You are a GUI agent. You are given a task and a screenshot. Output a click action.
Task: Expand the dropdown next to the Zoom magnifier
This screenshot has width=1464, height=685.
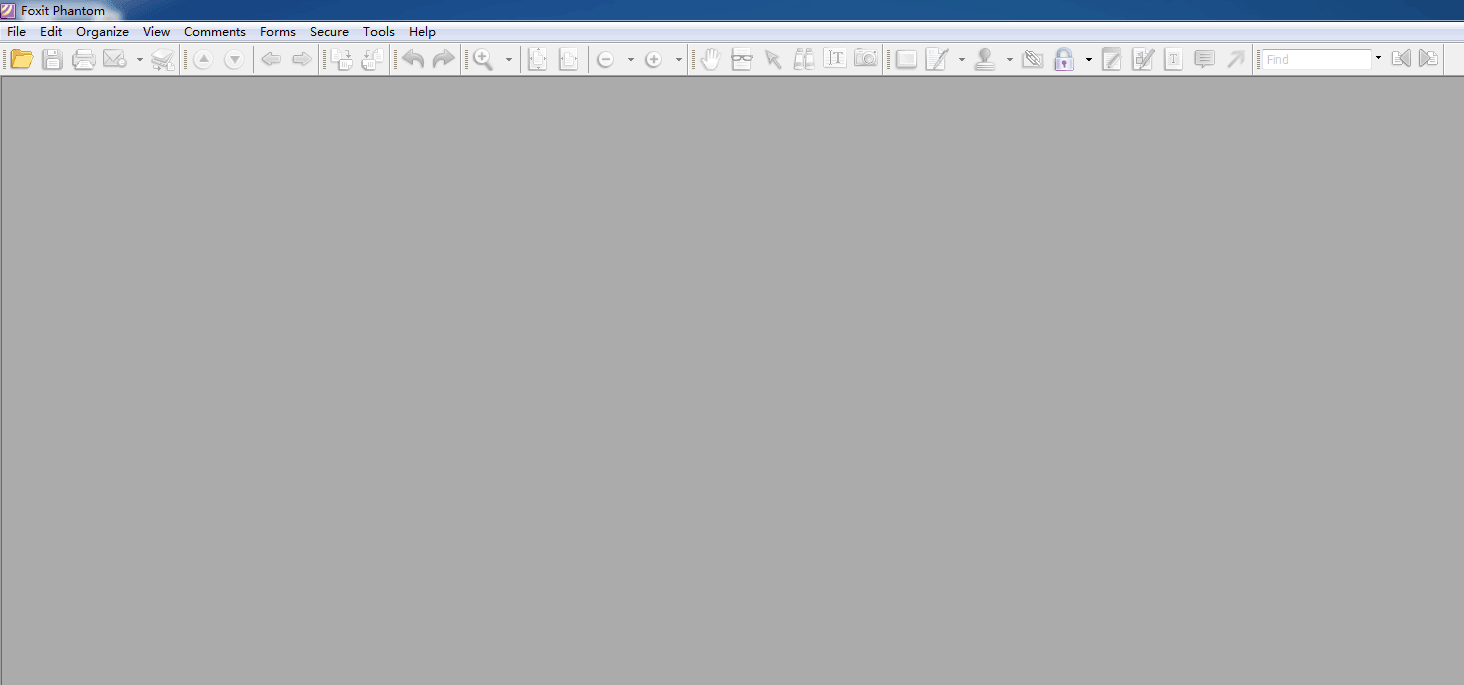click(508, 60)
